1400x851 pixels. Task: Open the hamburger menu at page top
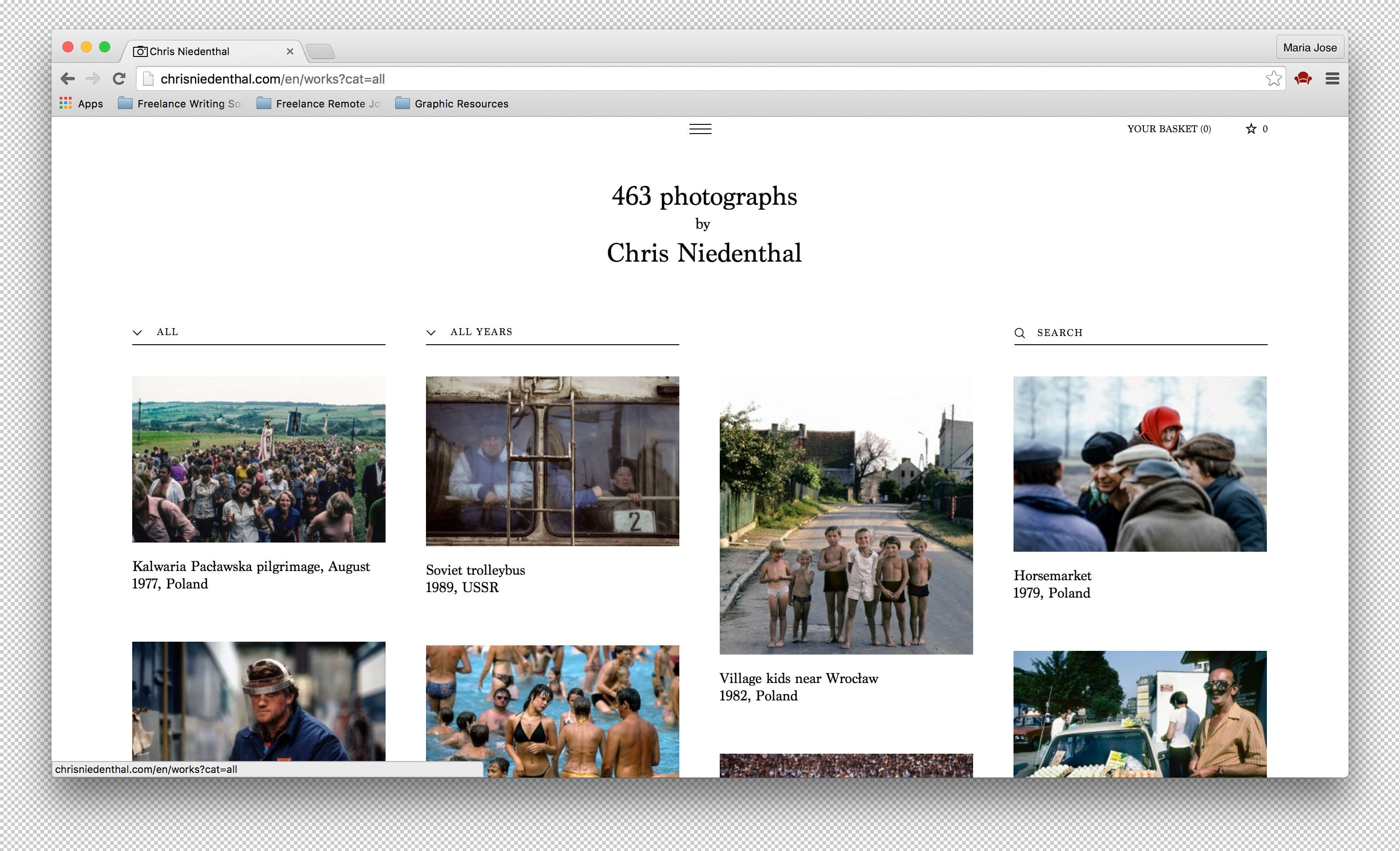[700, 129]
